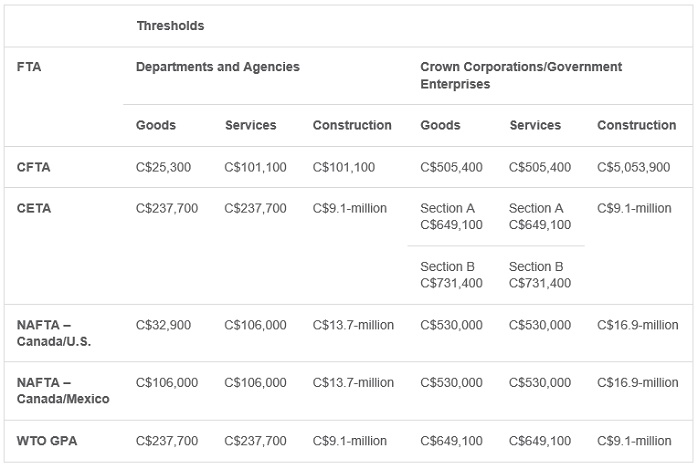Select the FTA column header

pyautogui.click(x=29, y=67)
